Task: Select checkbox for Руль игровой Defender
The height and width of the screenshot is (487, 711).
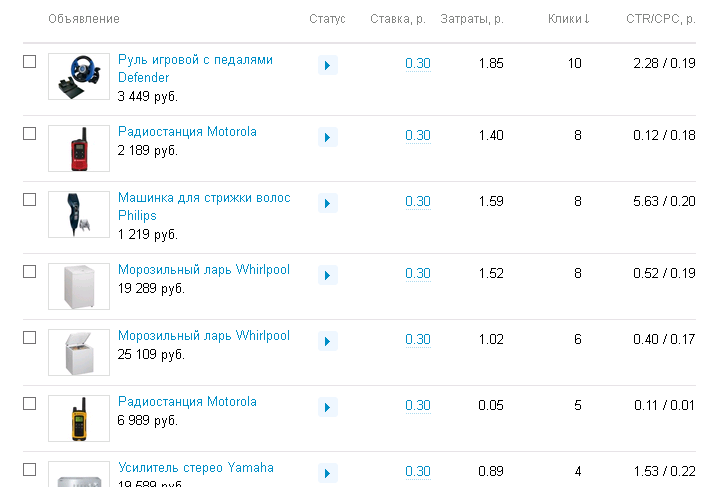Action: (30, 62)
